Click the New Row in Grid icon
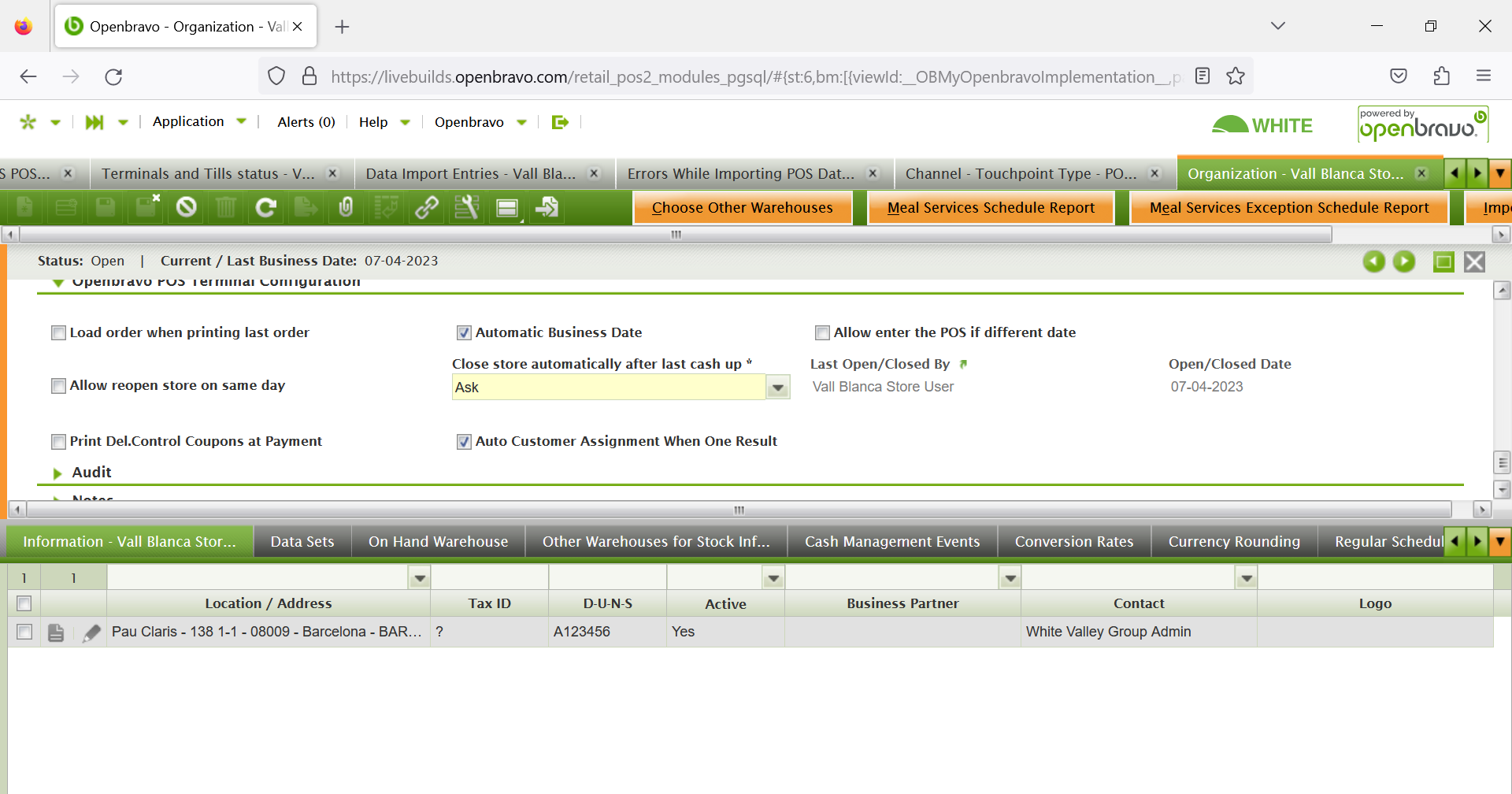This screenshot has width=1512, height=794. click(66, 207)
